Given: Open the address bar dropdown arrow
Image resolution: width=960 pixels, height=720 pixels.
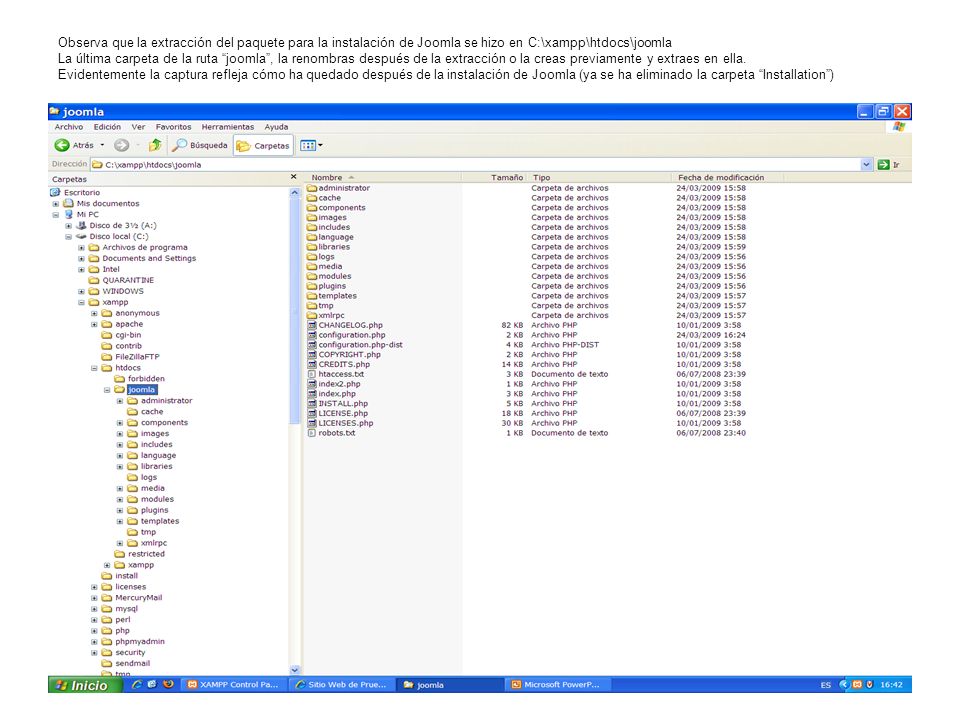Looking at the screenshot, I should click(x=866, y=164).
